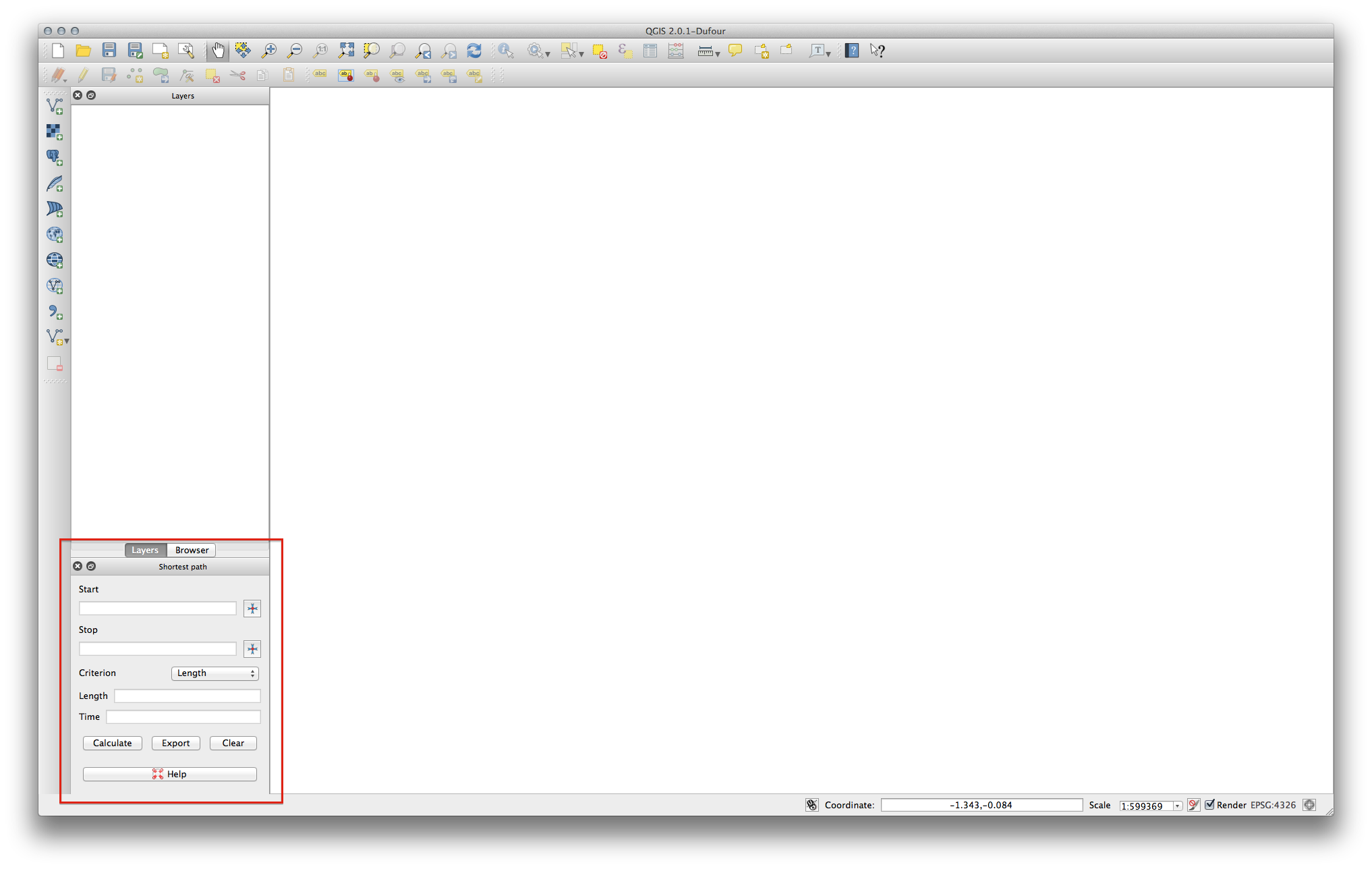Switch to the Browser tab
The image size is (1372, 869).
coord(192,550)
